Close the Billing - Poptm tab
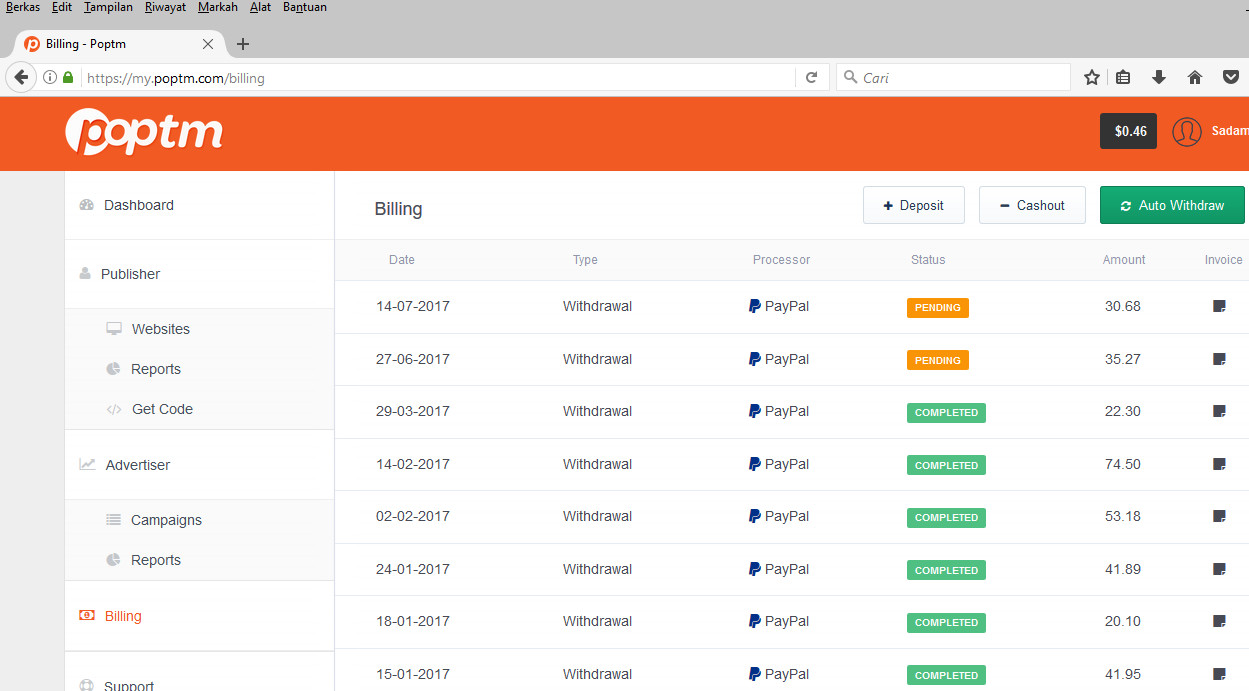 (x=208, y=44)
